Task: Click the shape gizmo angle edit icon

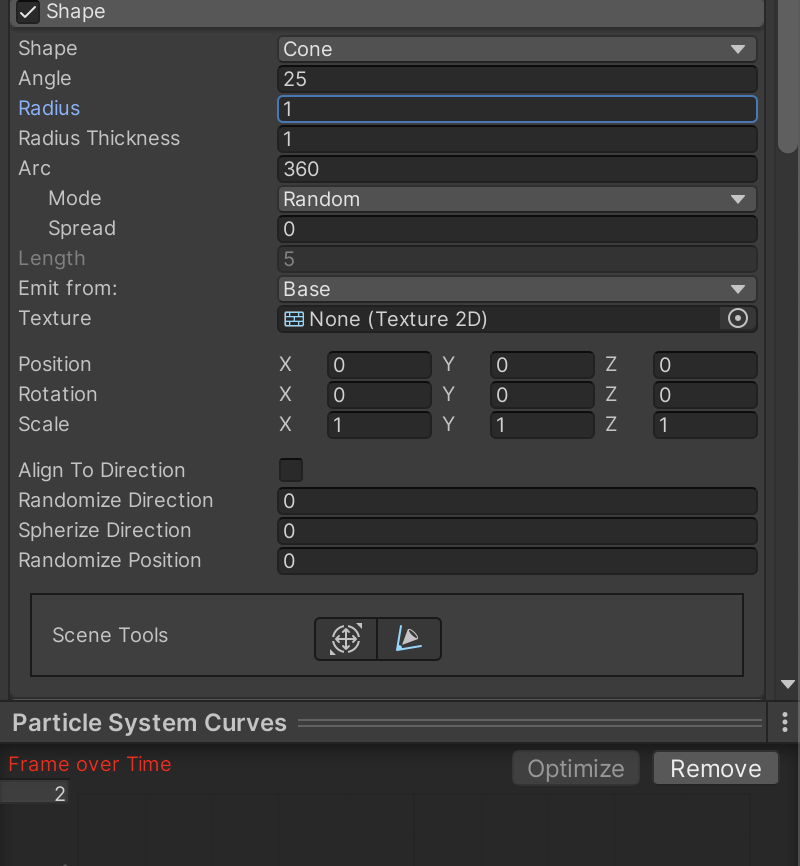Action: [409, 638]
